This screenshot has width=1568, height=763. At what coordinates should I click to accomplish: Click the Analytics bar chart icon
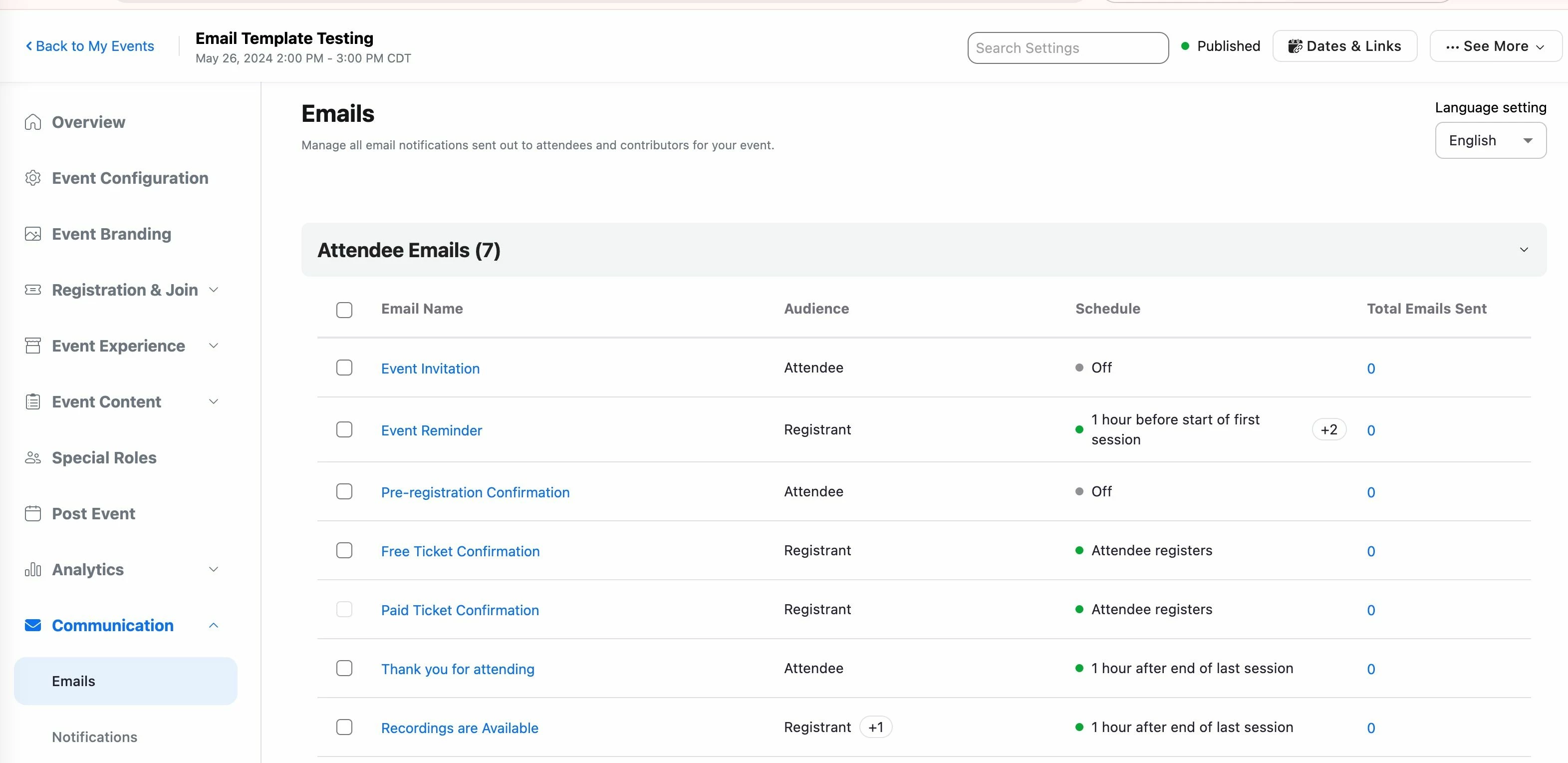[x=33, y=570]
